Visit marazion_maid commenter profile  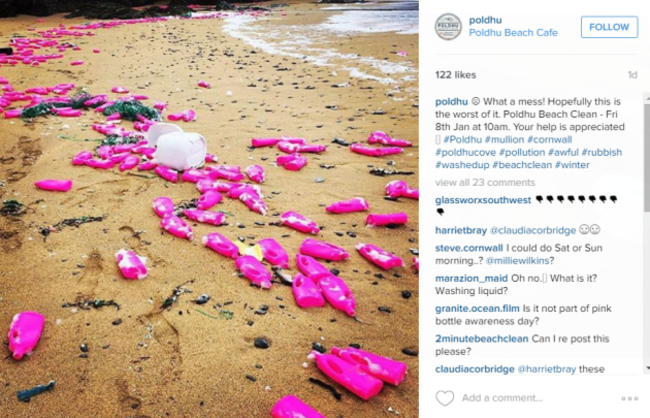pos(471,278)
